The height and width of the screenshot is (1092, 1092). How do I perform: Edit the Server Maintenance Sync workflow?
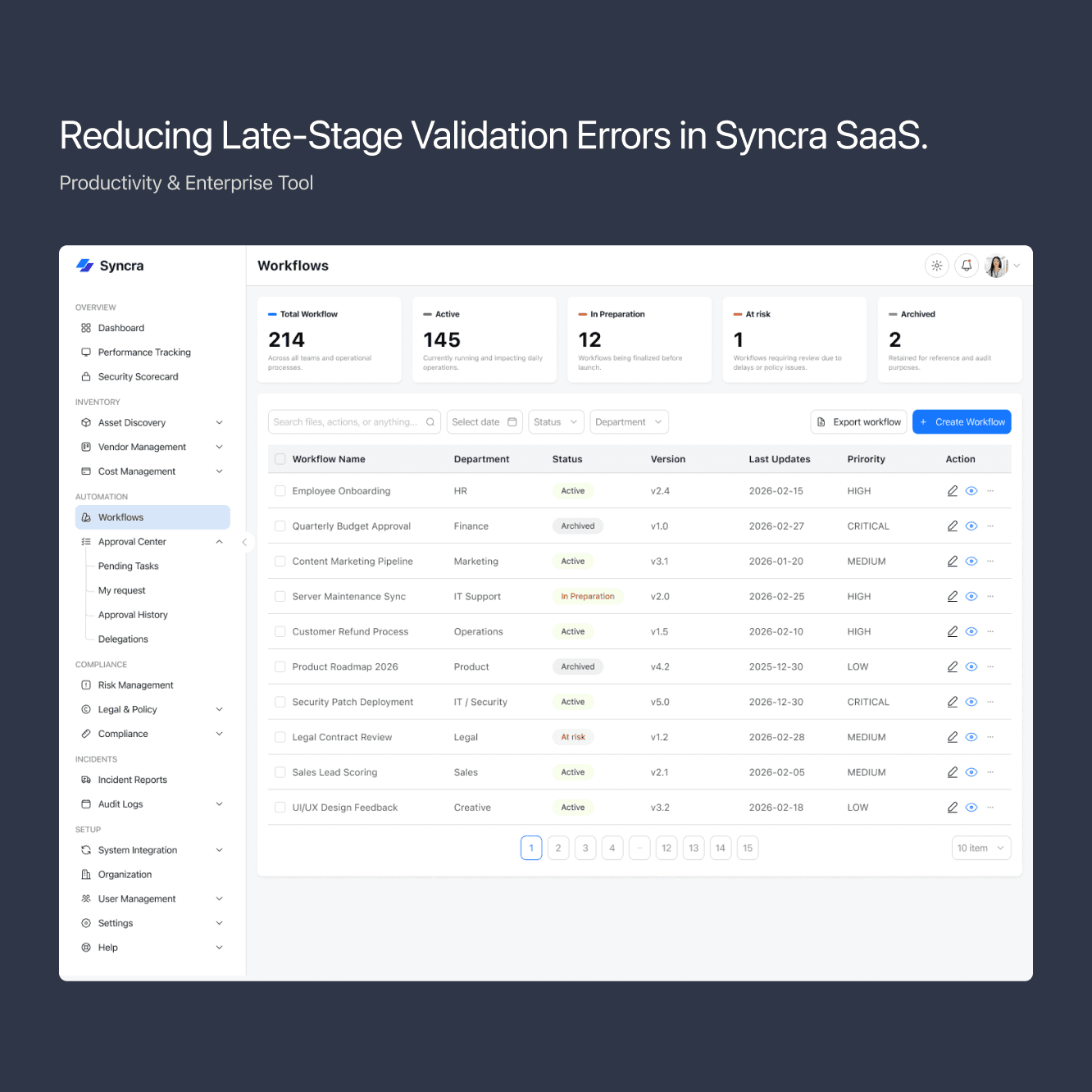[953, 597]
